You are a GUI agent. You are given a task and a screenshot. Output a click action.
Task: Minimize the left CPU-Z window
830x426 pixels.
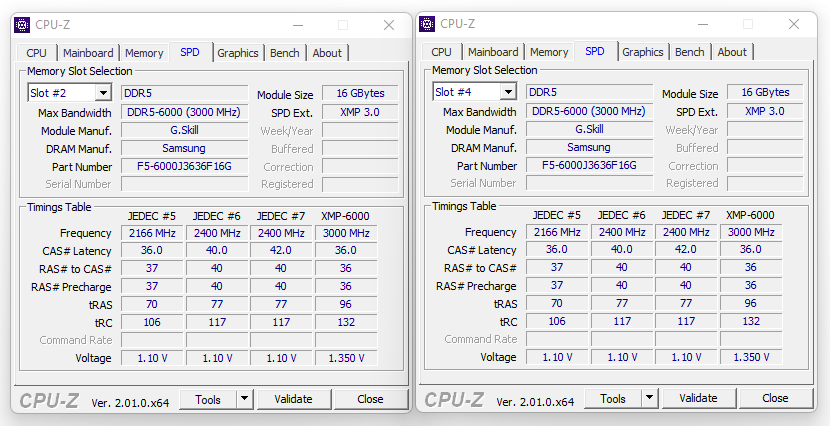298,25
